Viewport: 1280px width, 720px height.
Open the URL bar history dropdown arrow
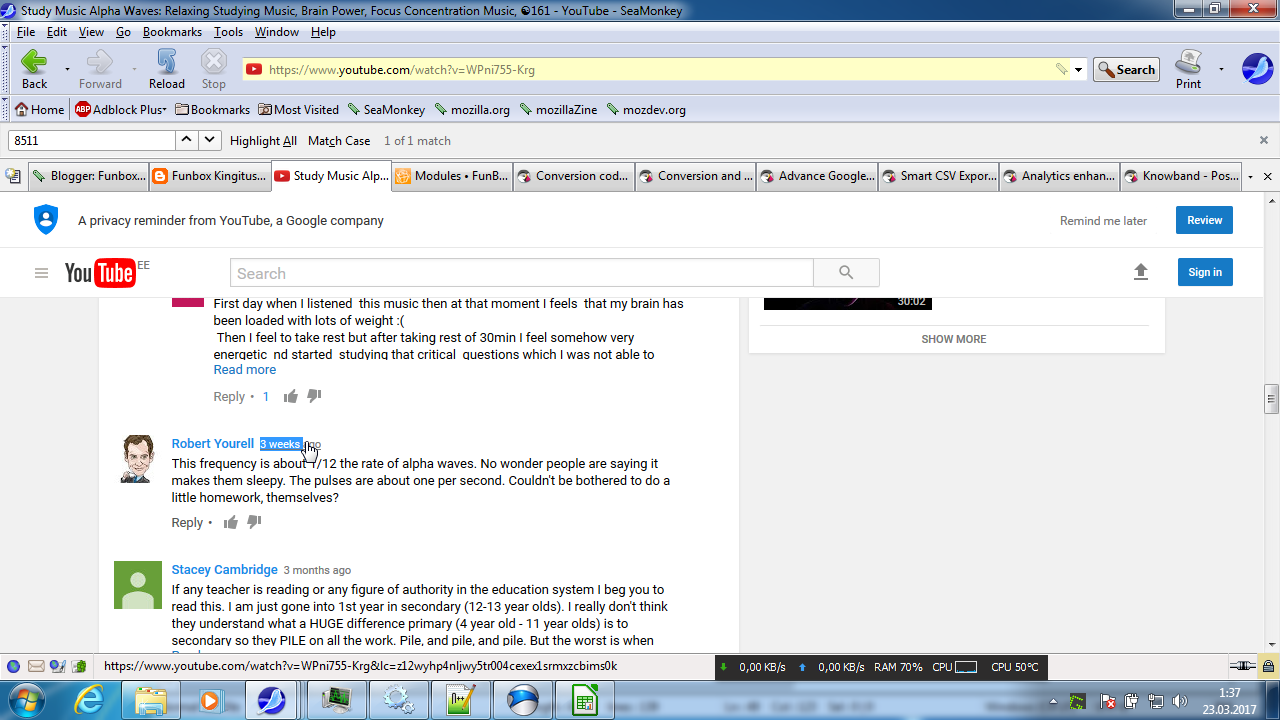(1078, 70)
